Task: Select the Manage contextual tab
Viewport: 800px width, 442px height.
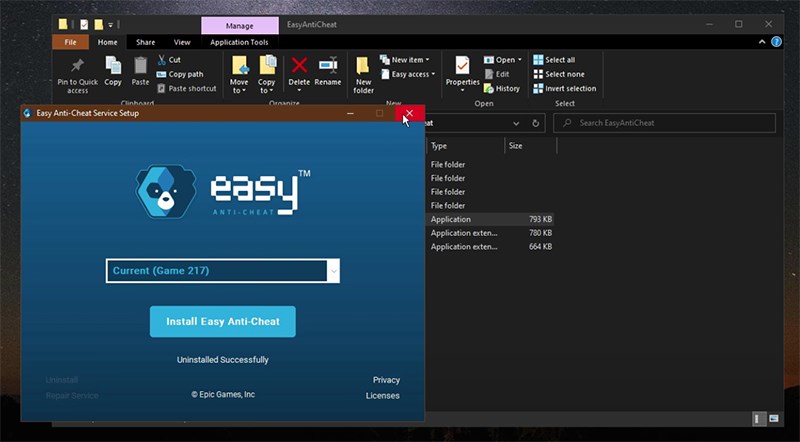Action: tap(240, 26)
